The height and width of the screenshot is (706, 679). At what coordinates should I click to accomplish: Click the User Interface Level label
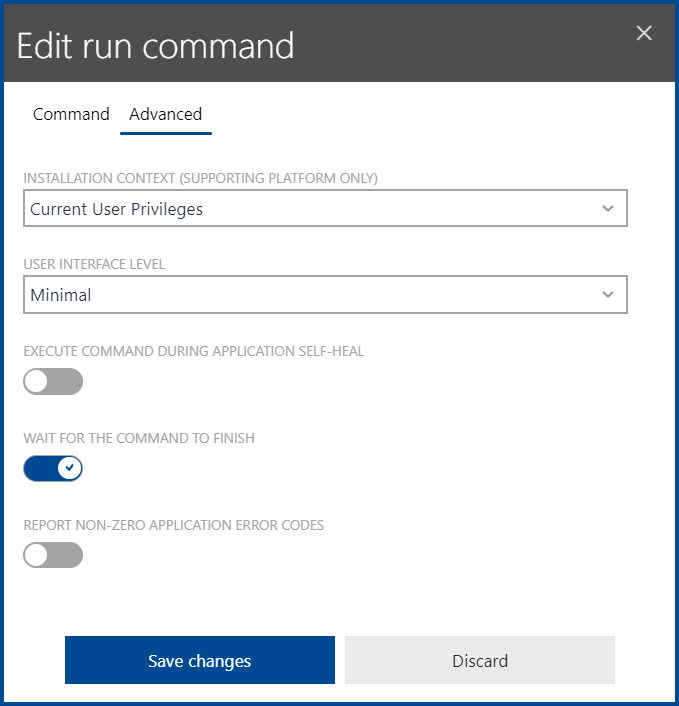coord(94,264)
